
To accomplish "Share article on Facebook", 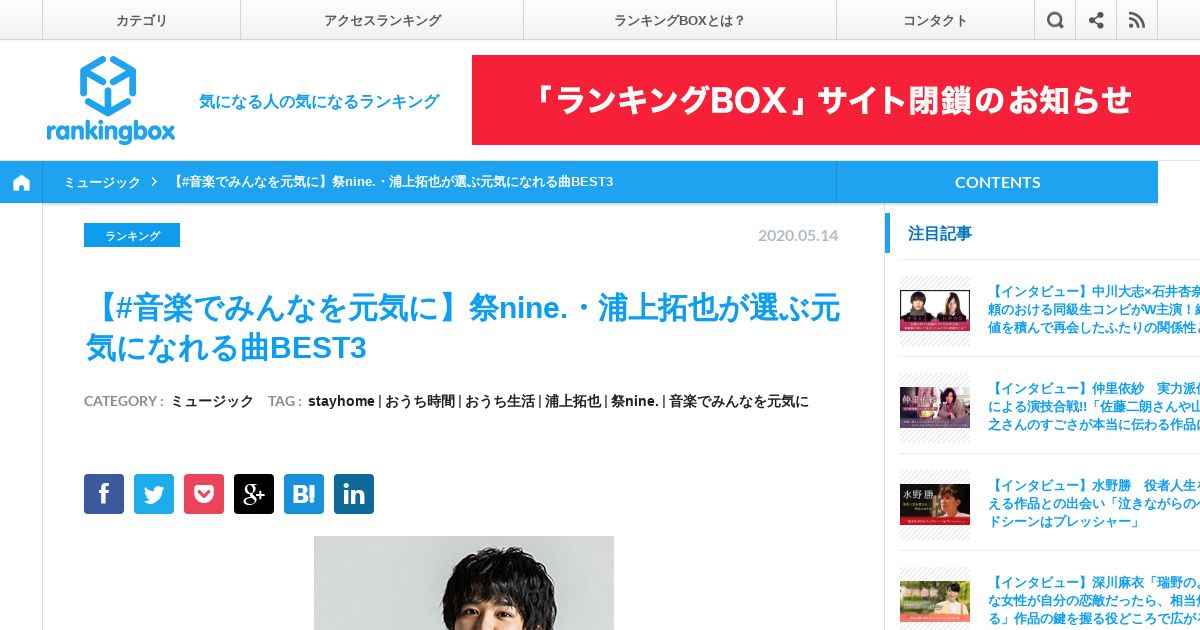I will (104, 494).
